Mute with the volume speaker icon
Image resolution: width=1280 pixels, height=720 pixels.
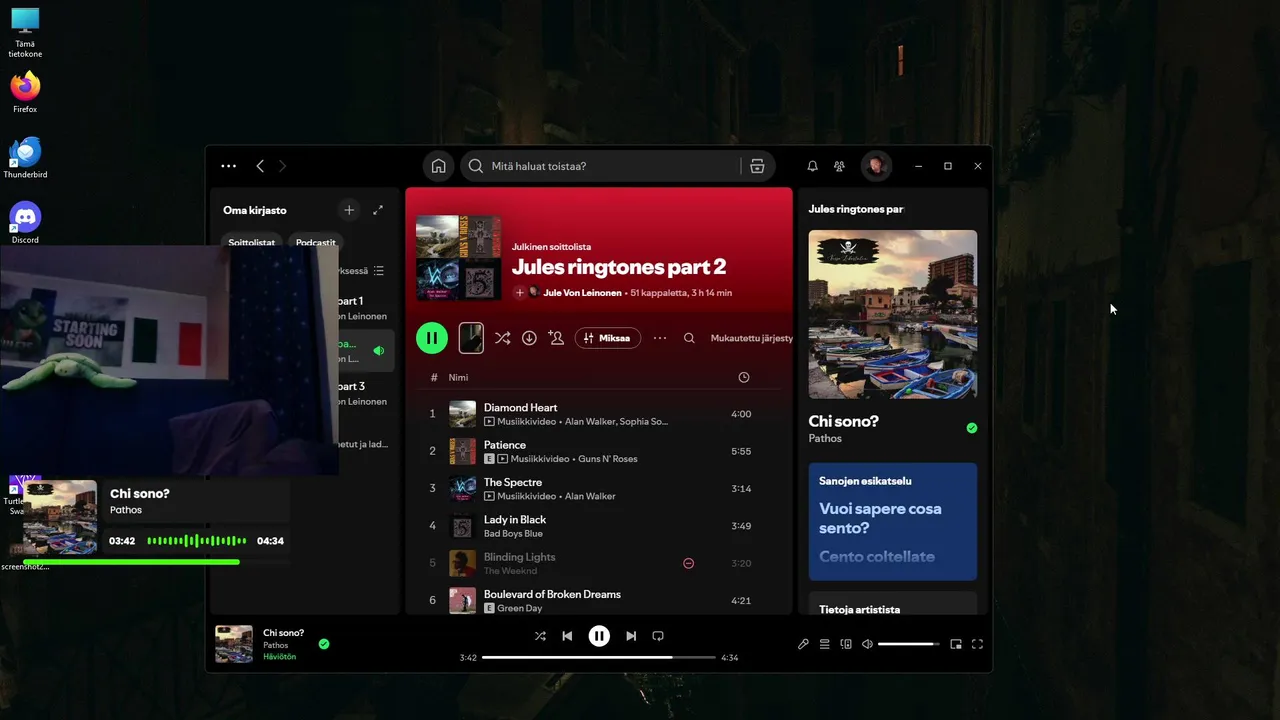[x=867, y=644]
